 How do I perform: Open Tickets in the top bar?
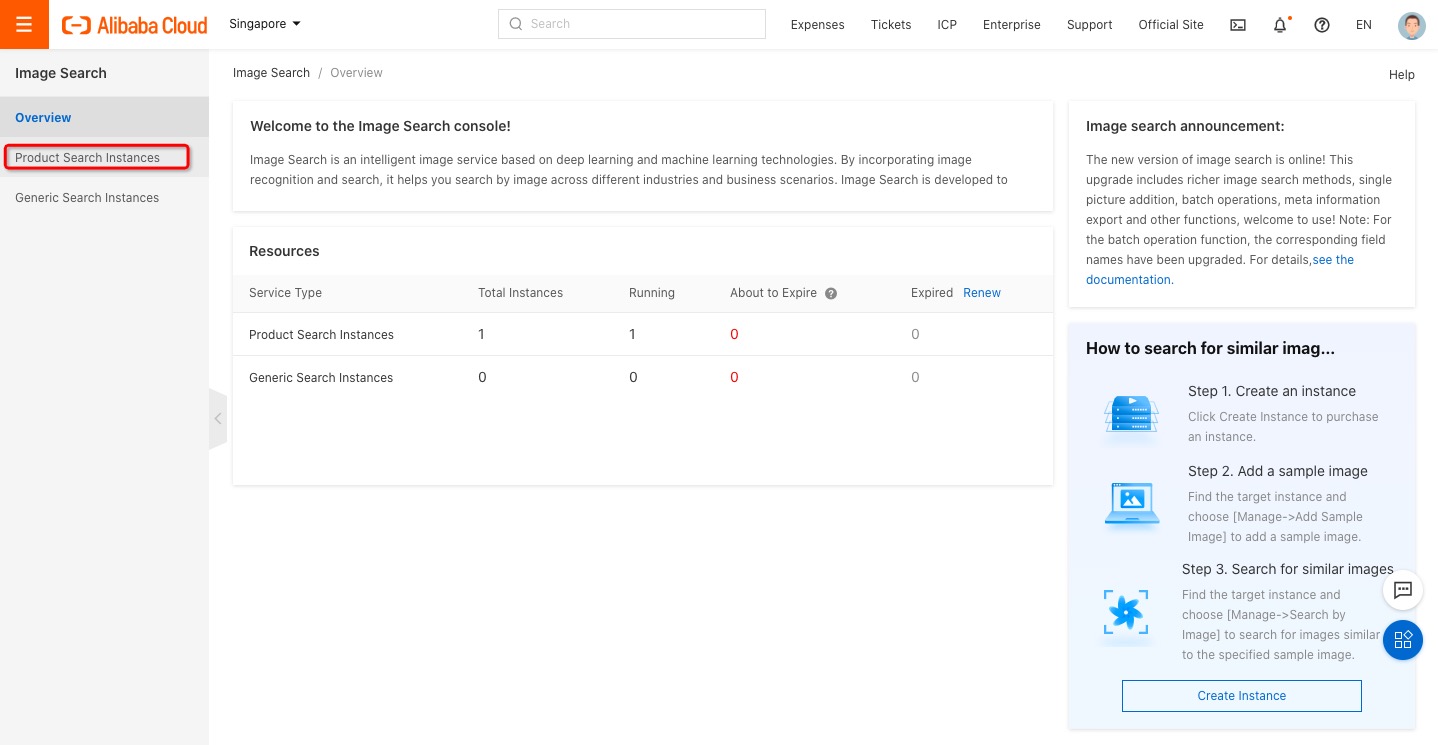tap(891, 25)
